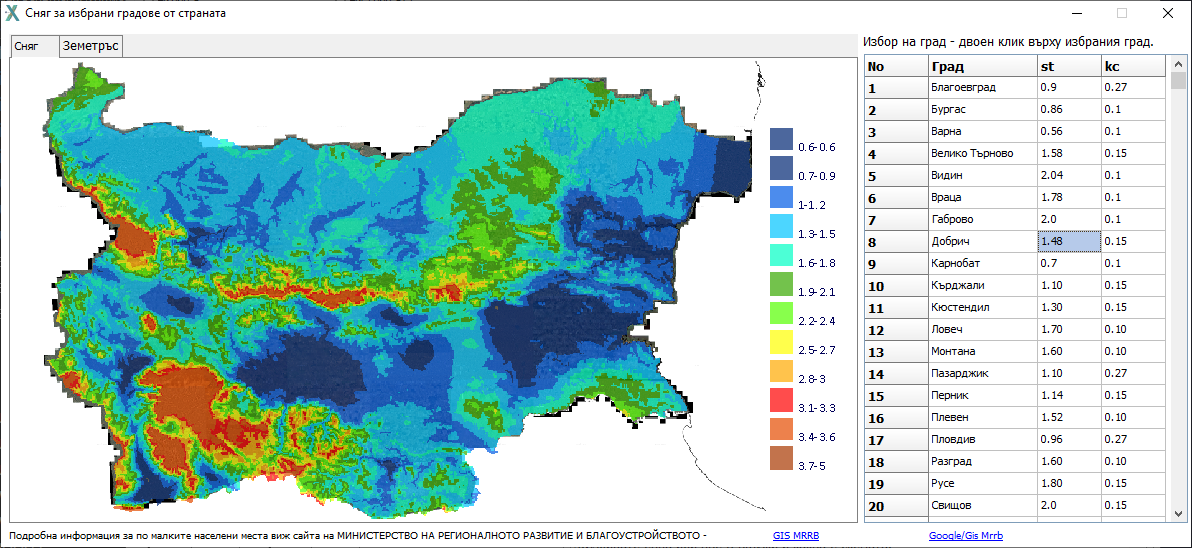Image resolution: width=1192 pixels, height=548 pixels.
Task: Click row header number 10
Action: click(895, 286)
